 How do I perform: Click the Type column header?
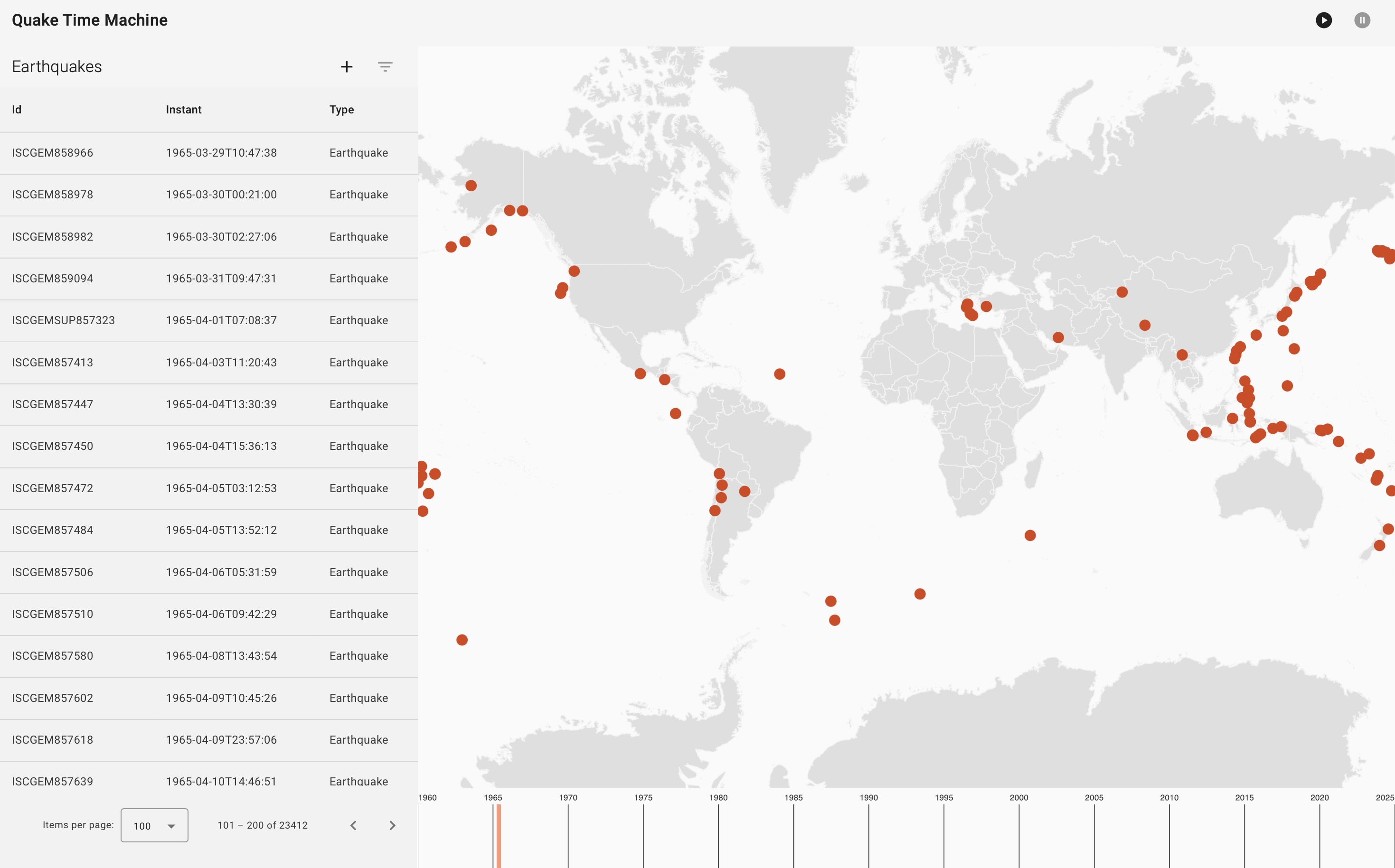pos(341,110)
